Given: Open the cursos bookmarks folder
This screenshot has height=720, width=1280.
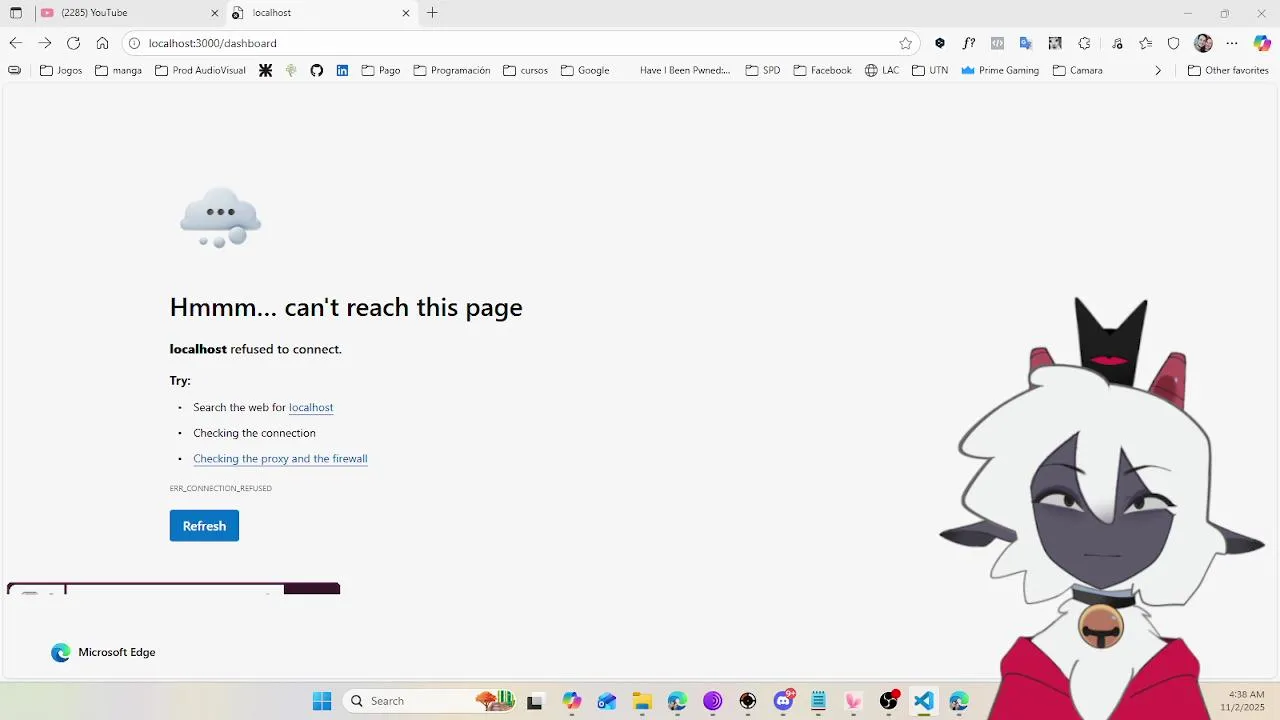Looking at the screenshot, I should [x=526, y=70].
